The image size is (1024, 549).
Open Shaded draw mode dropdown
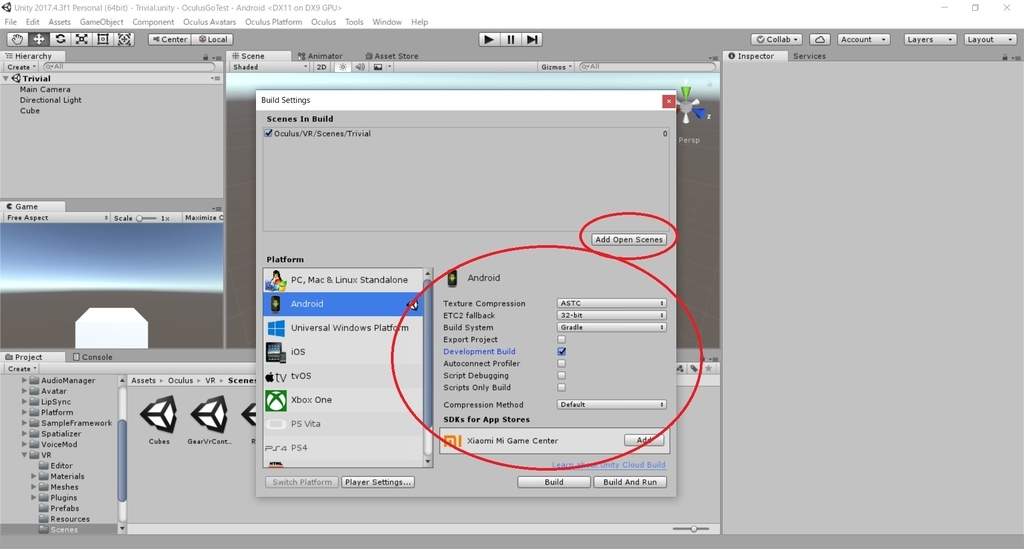[x=270, y=67]
